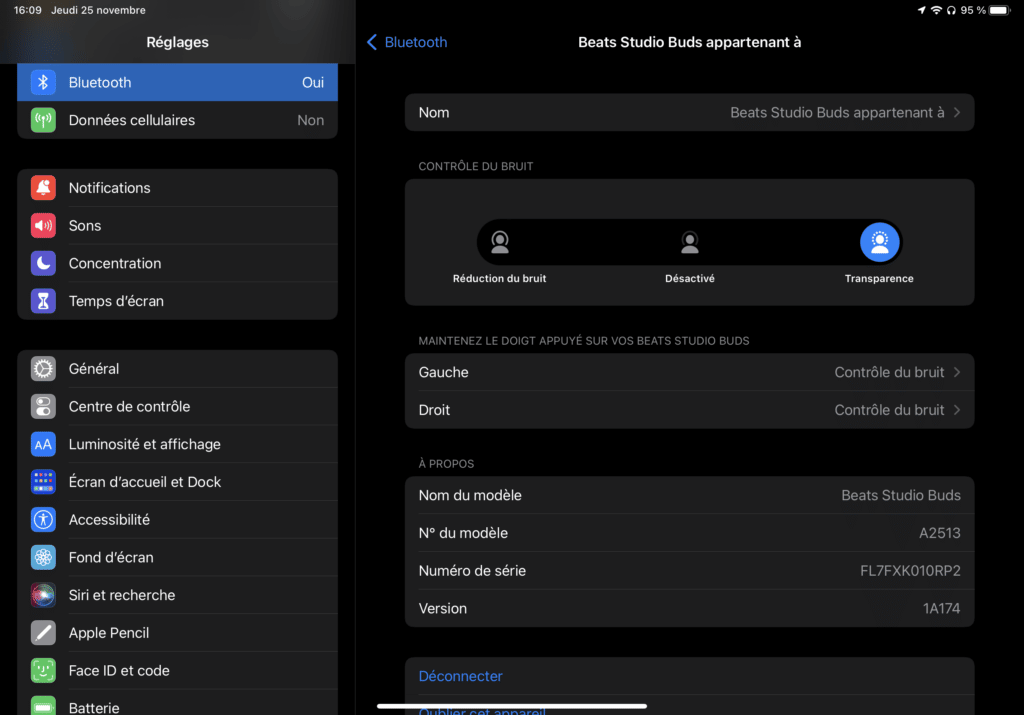This screenshot has width=1024, height=715.
Task: Tap the Bluetooth back button label
Action: pyautogui.click(x=416, y=42)
